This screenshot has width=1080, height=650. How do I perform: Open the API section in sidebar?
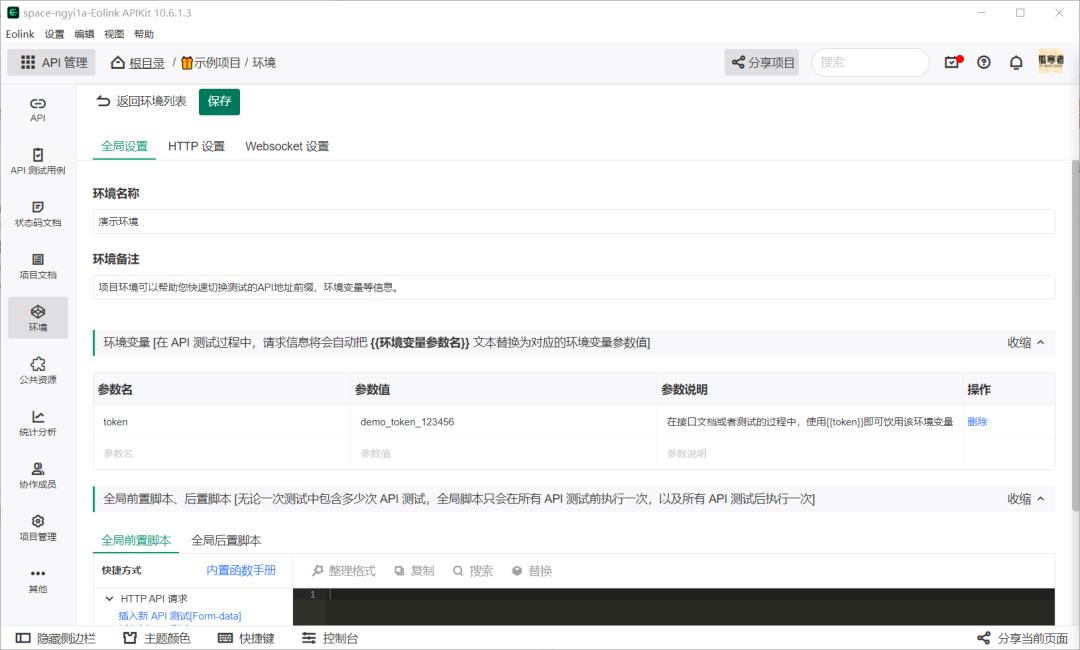pyautogui.click(x=38, y=109)
